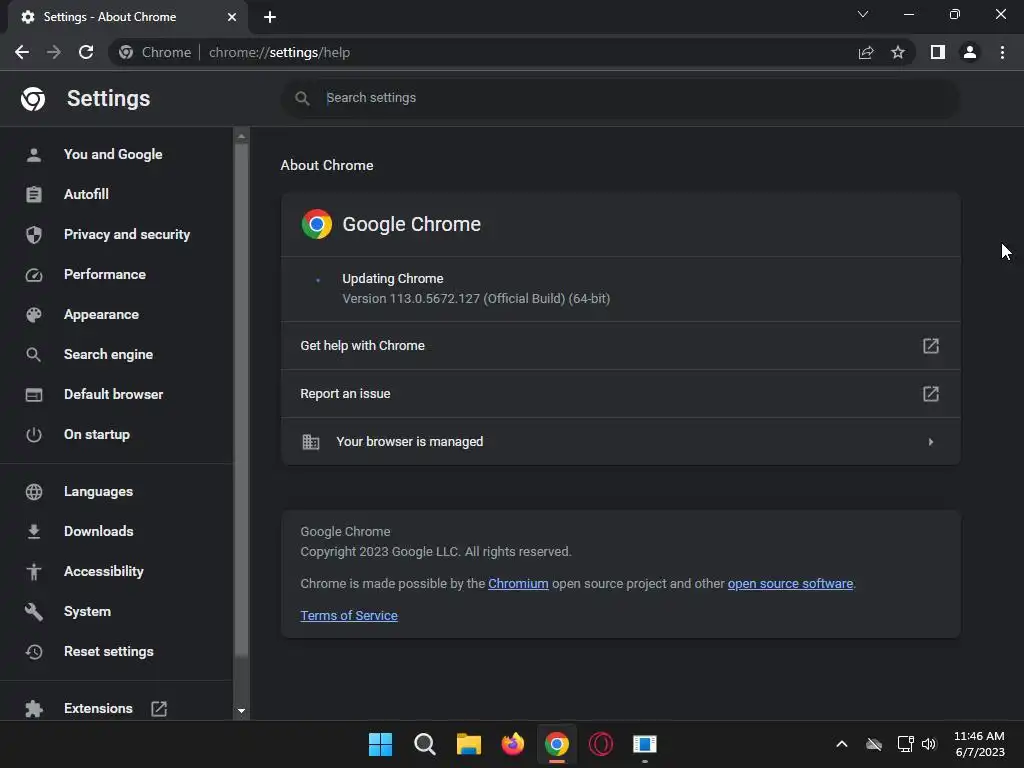Bookmark this tab with star icon
Screen dimensions: 1024x768
point(898,52)
